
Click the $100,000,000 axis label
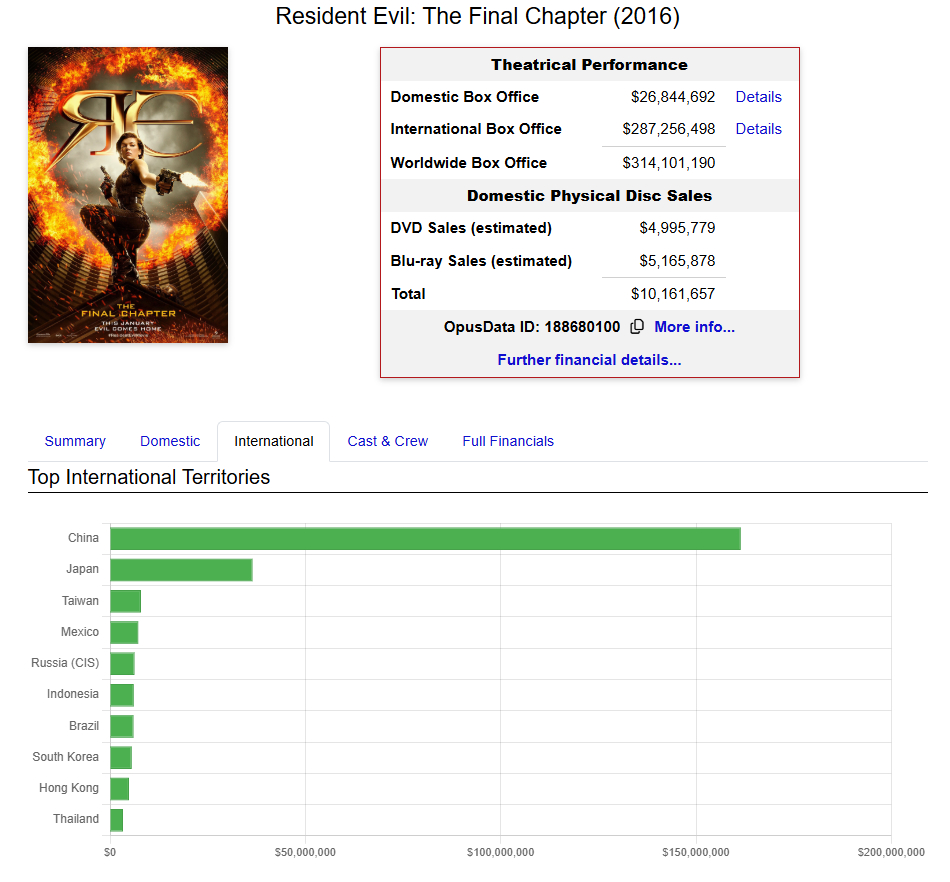[500, 852]
